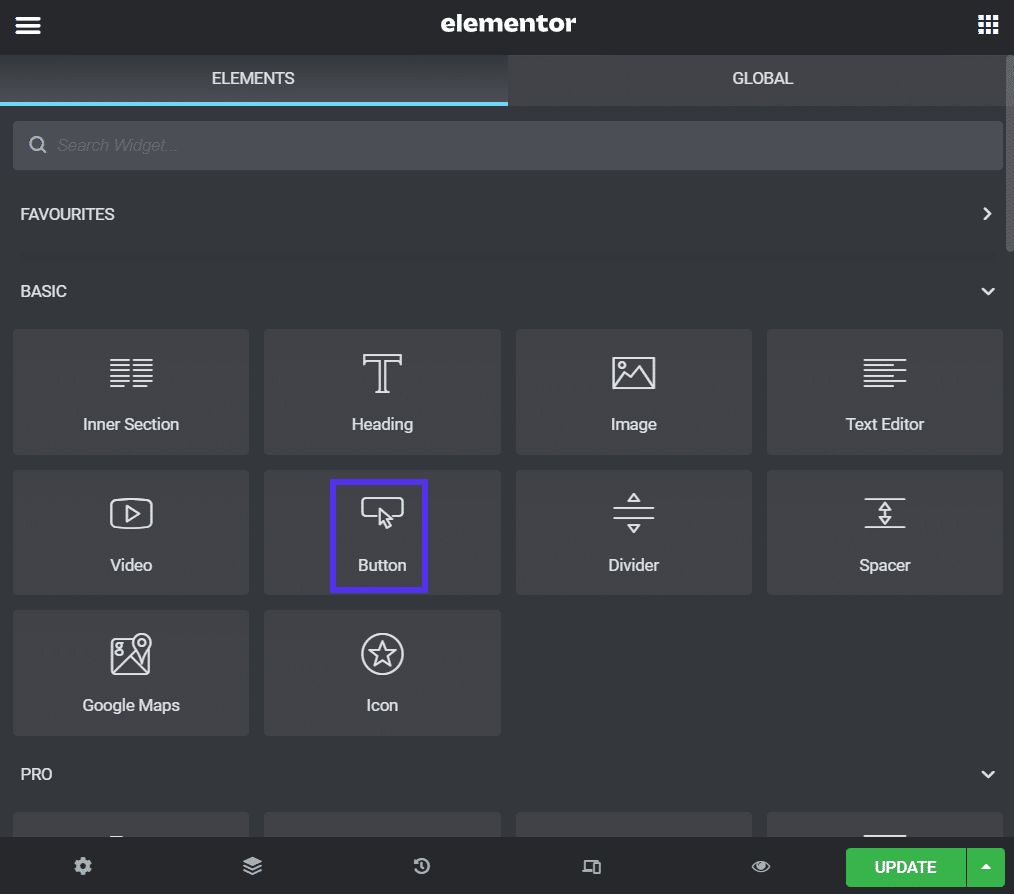This screenshot has height=894, width=1014.
Task: Click the UPDATE button
Action: [x=904, y=867]
